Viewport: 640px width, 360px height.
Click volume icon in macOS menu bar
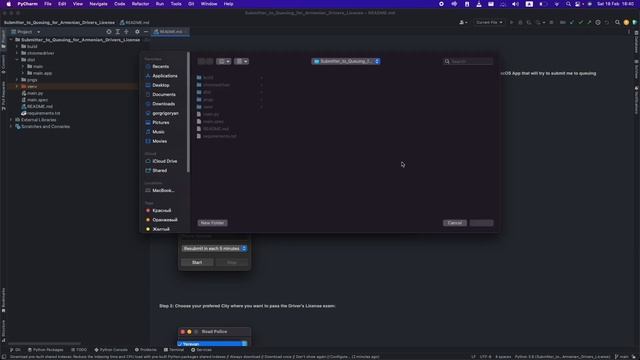tap(516, 4)
